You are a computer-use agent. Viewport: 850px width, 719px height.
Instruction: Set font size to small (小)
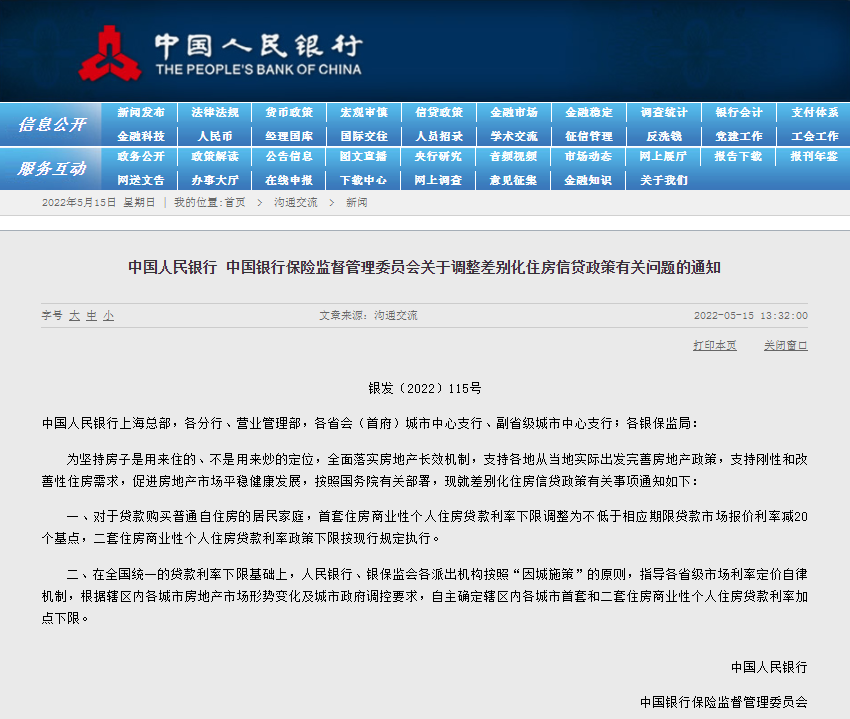[108, 315]
